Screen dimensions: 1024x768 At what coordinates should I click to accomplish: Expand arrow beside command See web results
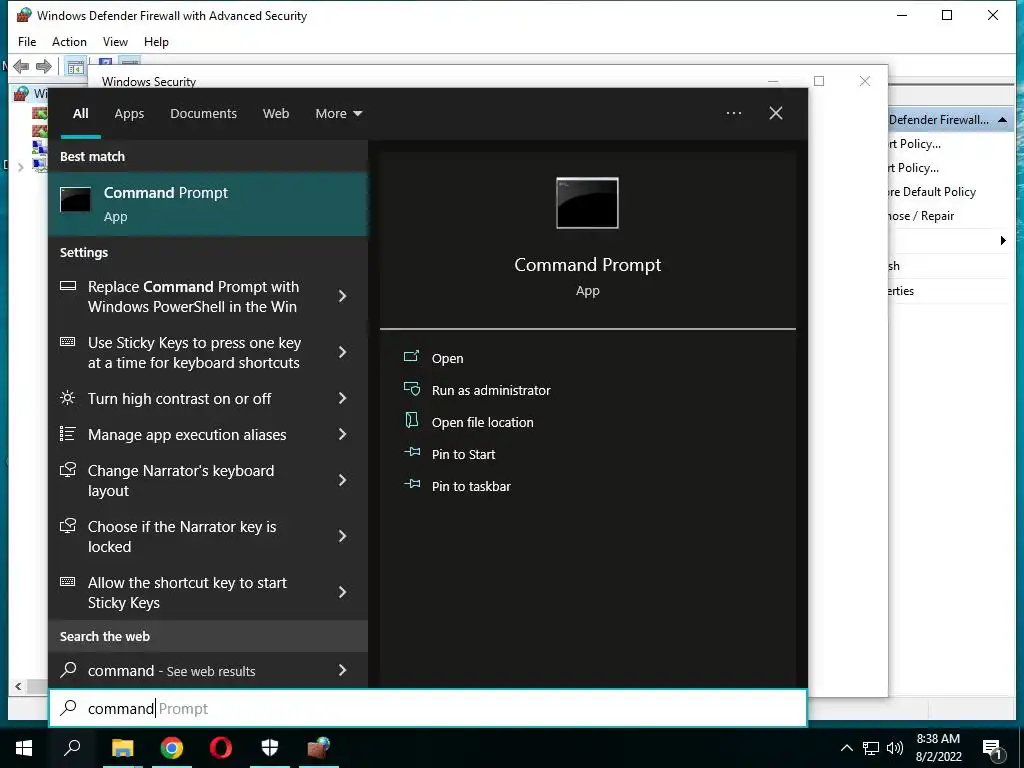coord(342,670)
